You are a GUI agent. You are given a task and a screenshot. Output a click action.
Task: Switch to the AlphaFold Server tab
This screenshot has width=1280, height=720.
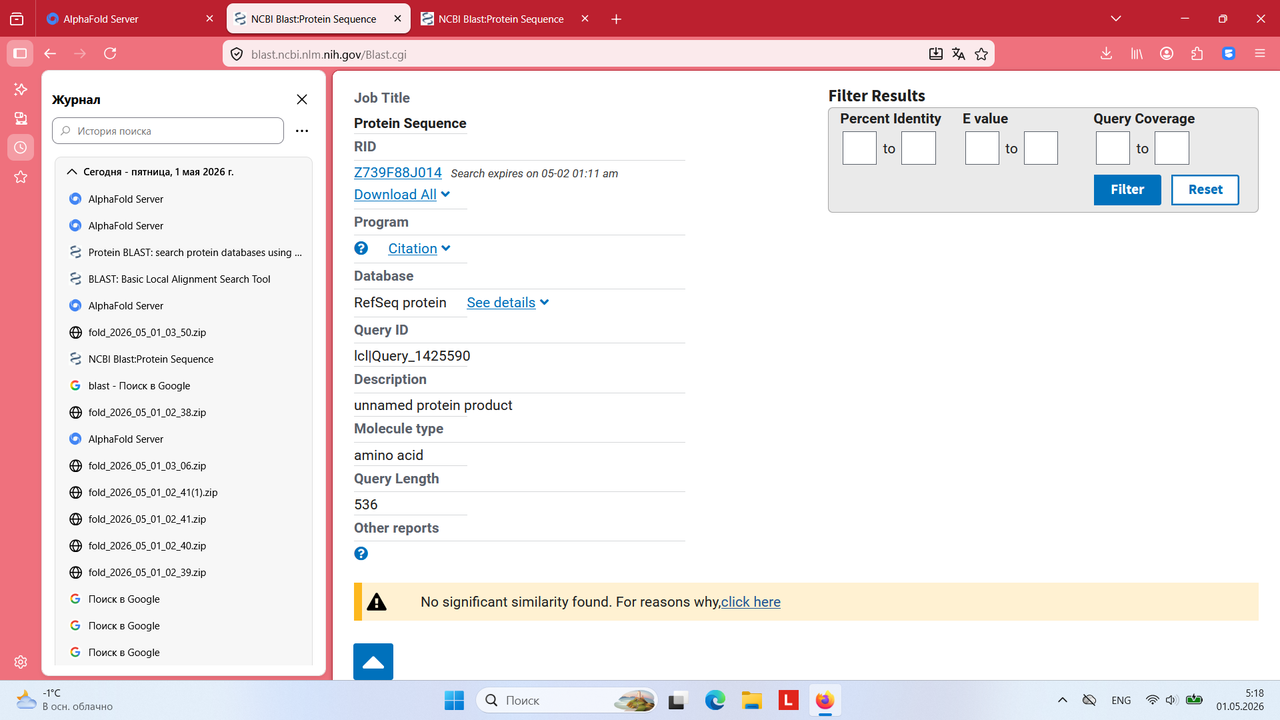coord(129,19)
